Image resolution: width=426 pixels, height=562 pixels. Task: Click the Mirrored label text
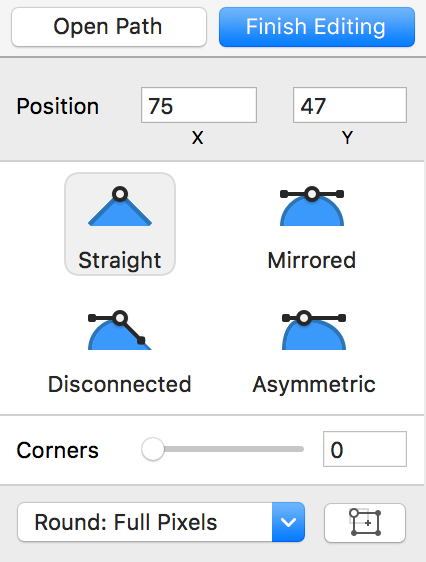tap(312, 260)
